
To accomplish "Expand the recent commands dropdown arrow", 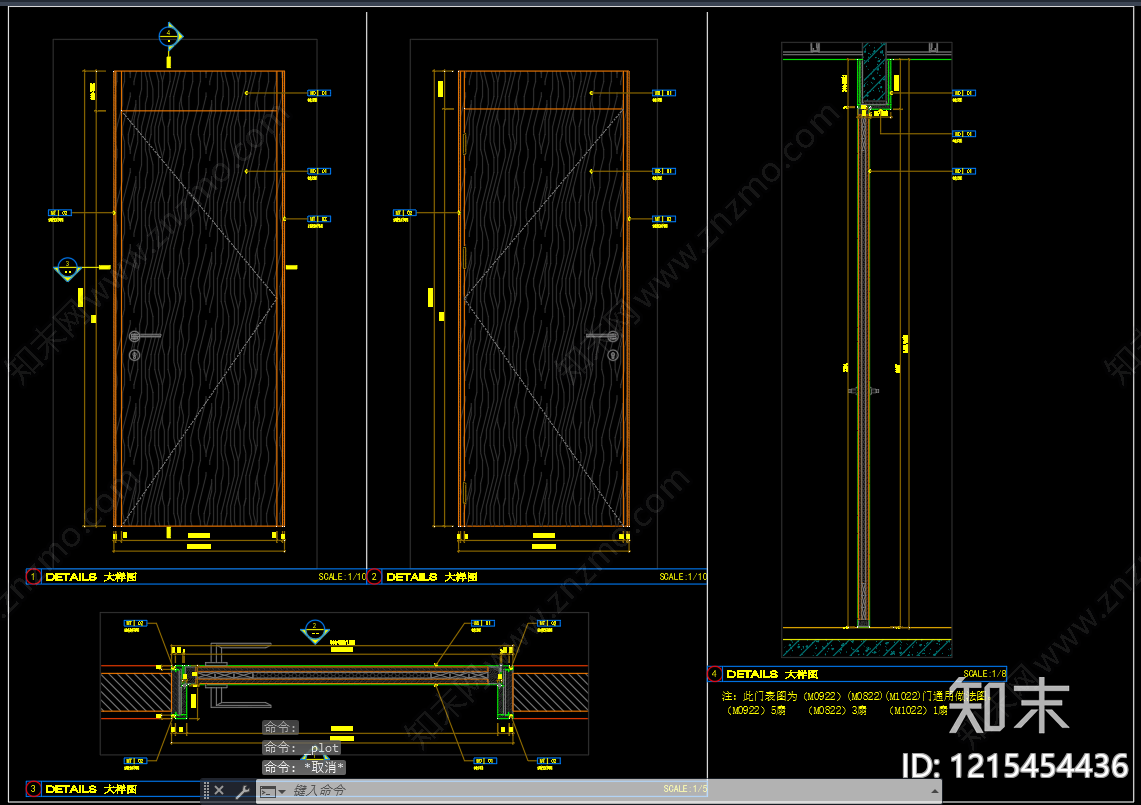I will [x=282, y=792].
